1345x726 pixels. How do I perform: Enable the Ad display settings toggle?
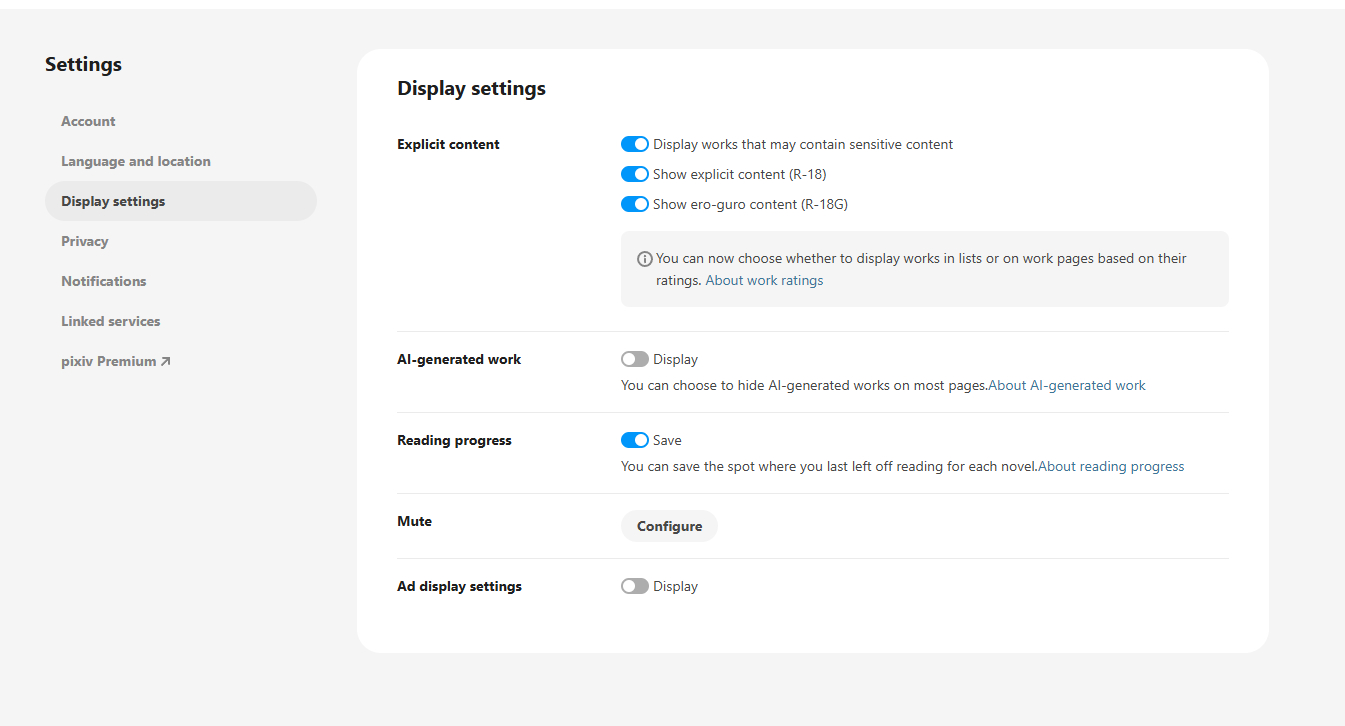[635, 587]
